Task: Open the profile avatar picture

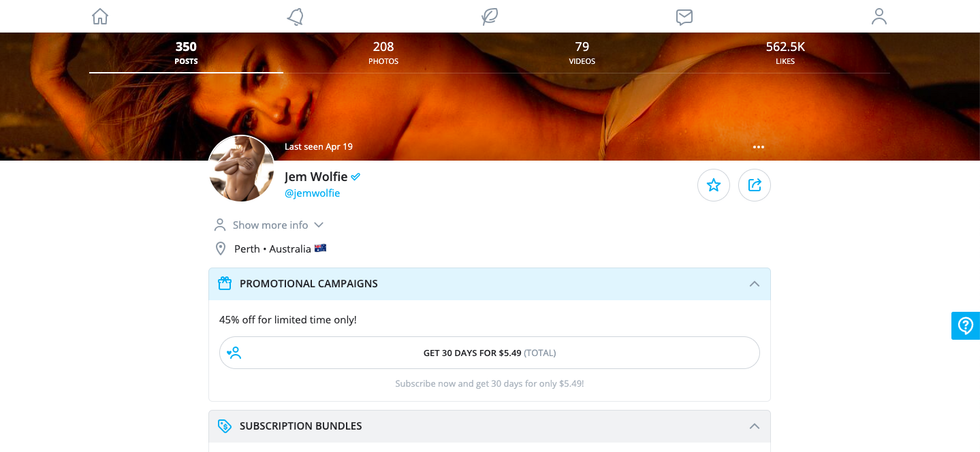Action: [241, 168]
